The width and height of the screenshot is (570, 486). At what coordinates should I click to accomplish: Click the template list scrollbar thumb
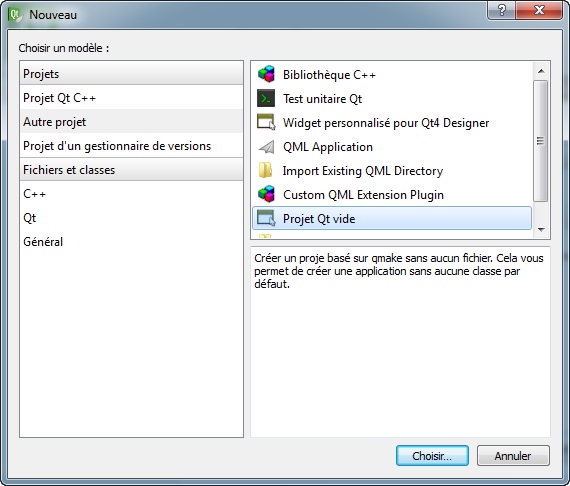[541, 141]
